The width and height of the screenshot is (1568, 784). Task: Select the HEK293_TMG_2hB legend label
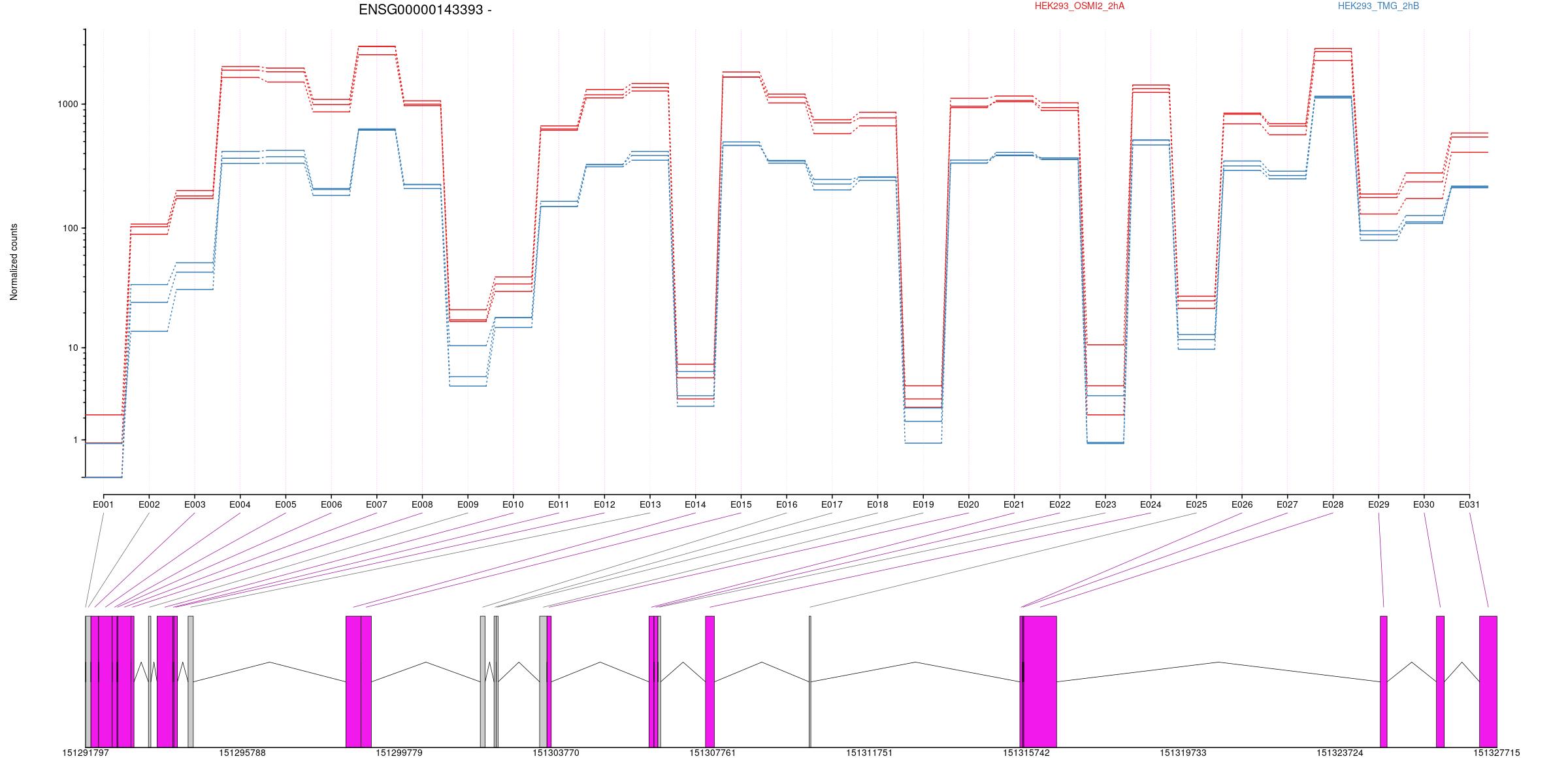point(1379,6)
